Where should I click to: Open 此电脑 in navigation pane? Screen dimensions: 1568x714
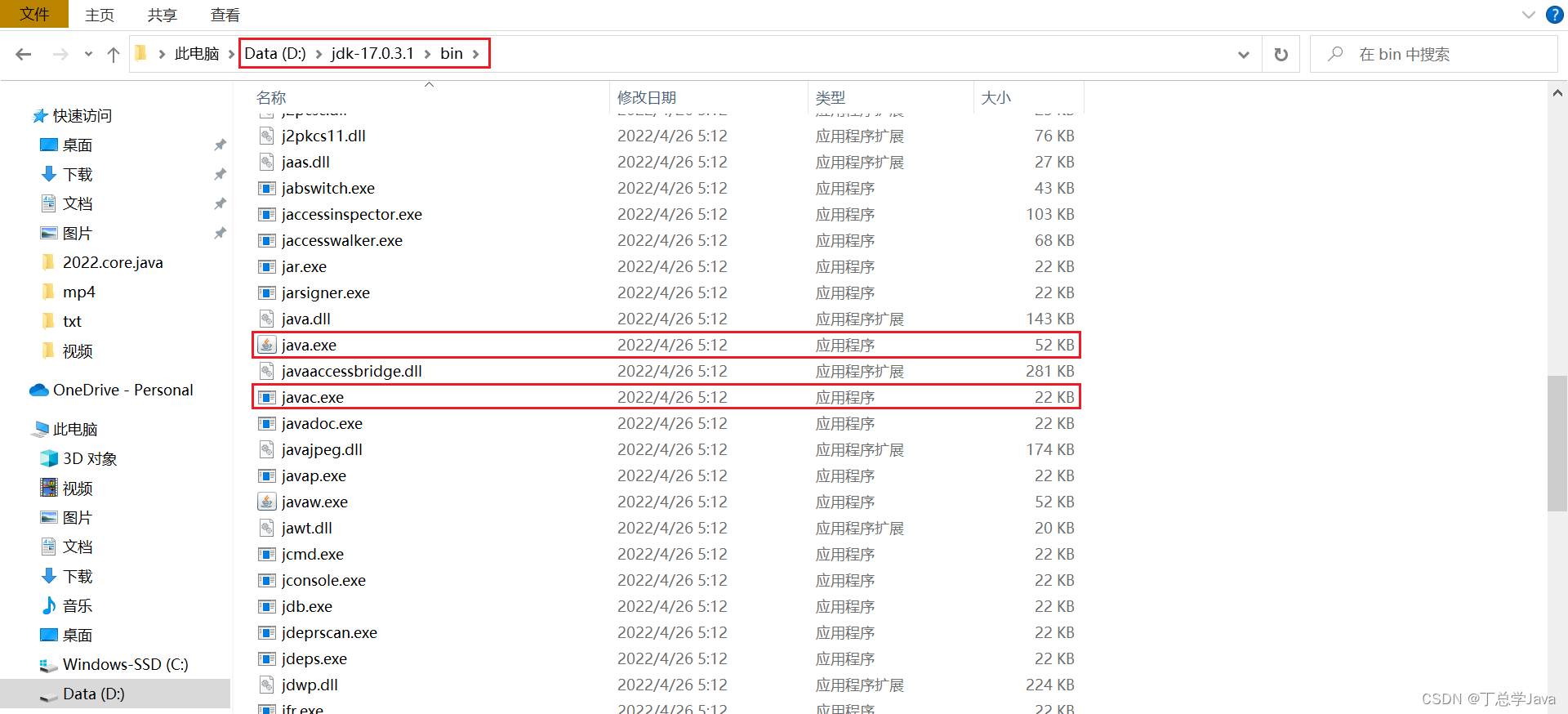(75, 430)
